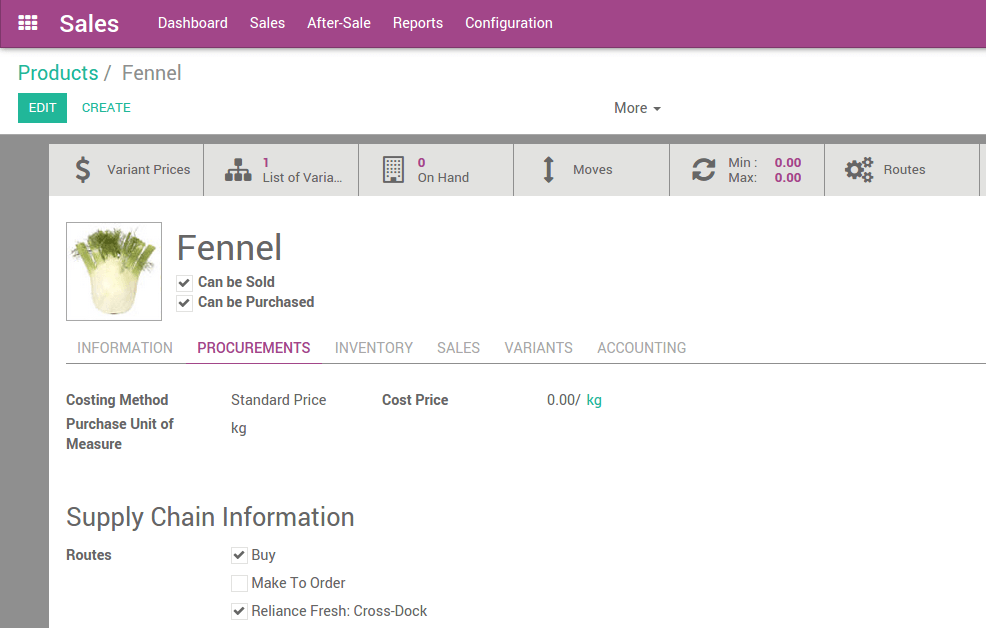Uncheck the Can be Sold checkbox

[x=184, y=282]
